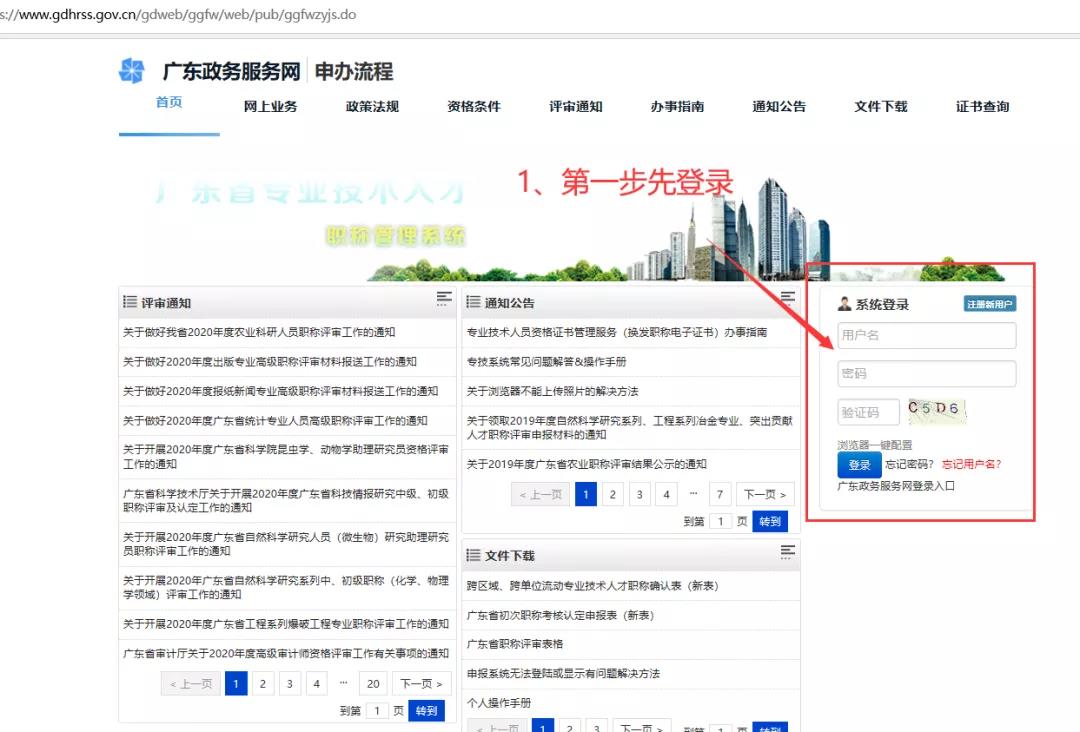This screenshot has height=732, width=1080.
Task: Open the 忘记密码? link
Action: [x=909, y=464]
